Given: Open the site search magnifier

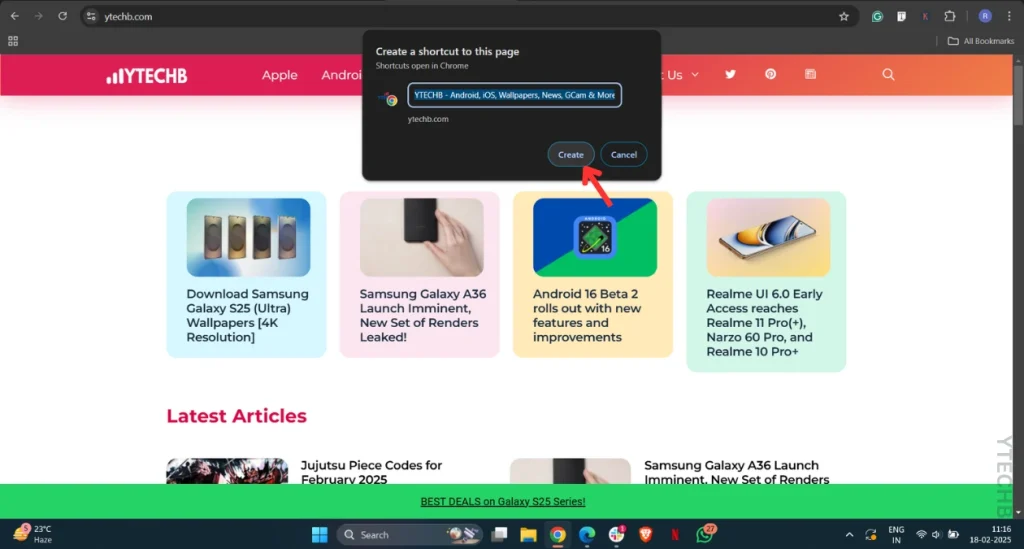Looking at the screenshot, I should coord(888,74).
